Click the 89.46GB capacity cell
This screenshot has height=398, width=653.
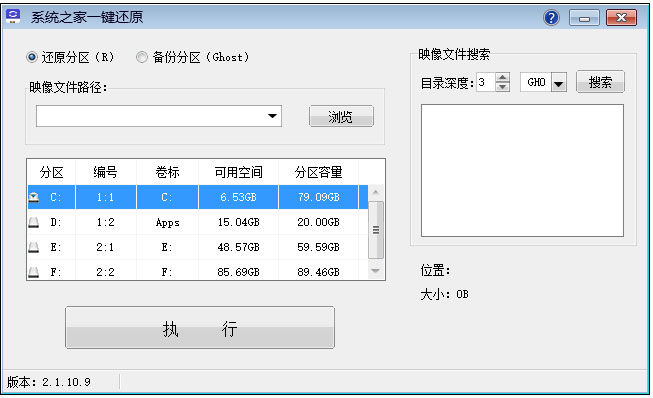(318, 272)
